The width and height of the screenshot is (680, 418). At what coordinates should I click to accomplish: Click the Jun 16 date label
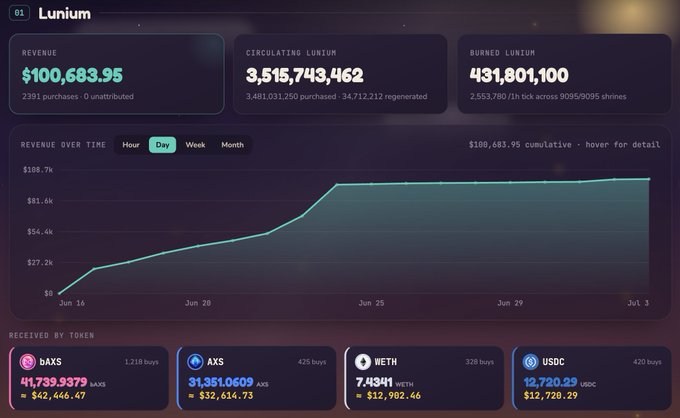tap(72, 303)
